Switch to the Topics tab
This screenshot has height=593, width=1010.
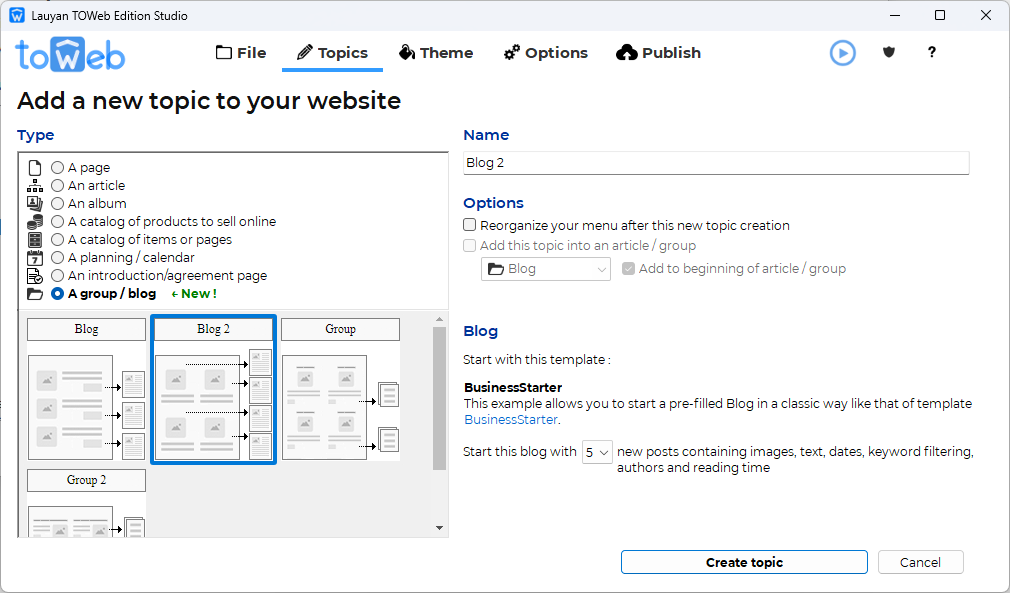click(x=332, y=53)
